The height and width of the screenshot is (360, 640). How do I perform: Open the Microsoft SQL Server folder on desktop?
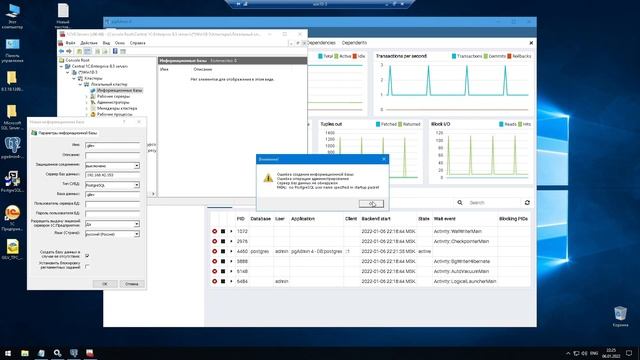11,117
